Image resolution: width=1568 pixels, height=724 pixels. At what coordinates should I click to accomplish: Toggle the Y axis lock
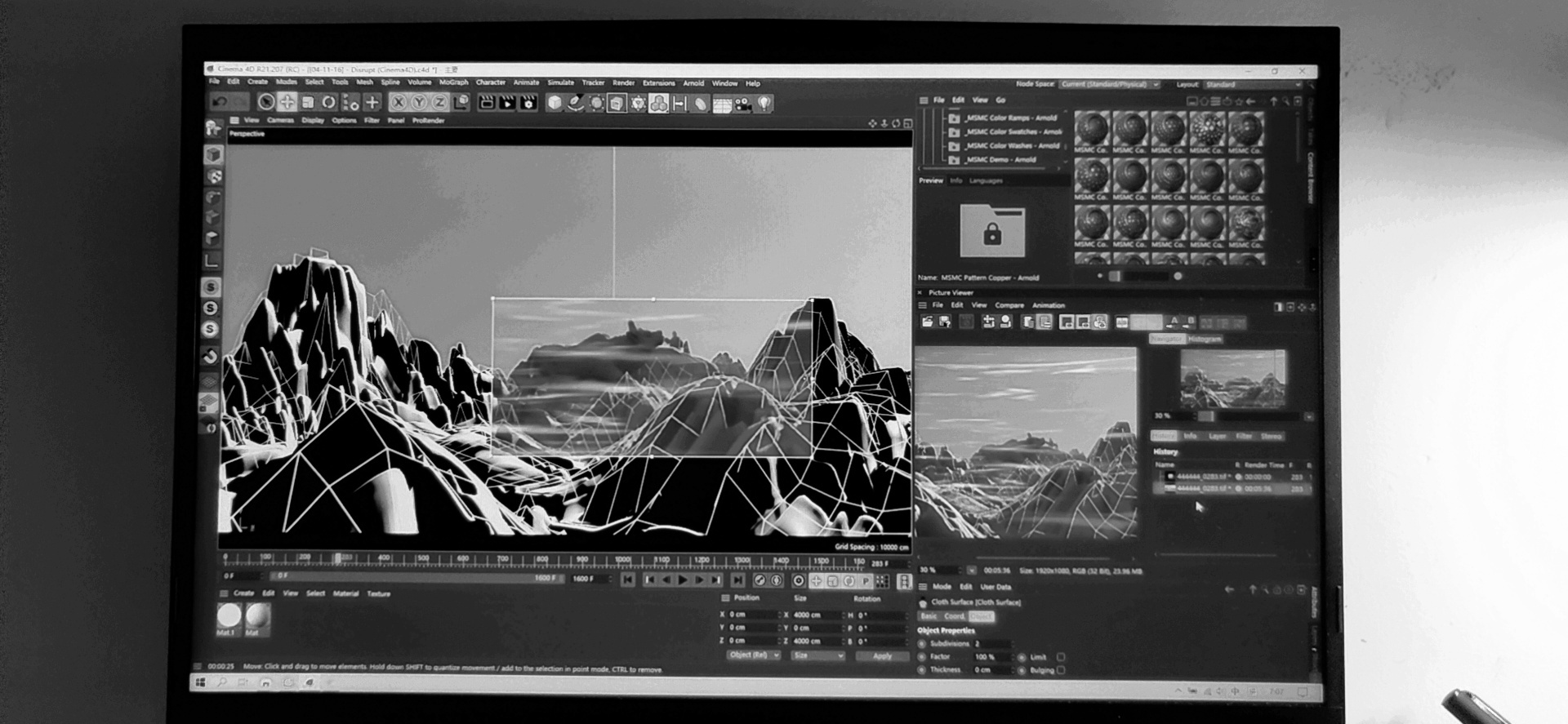[x=418, y=102]
